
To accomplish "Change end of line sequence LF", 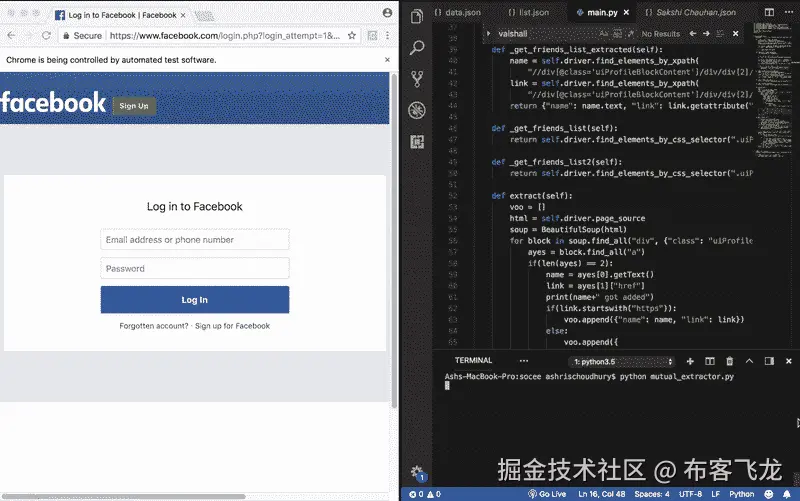I will [716, 494].
